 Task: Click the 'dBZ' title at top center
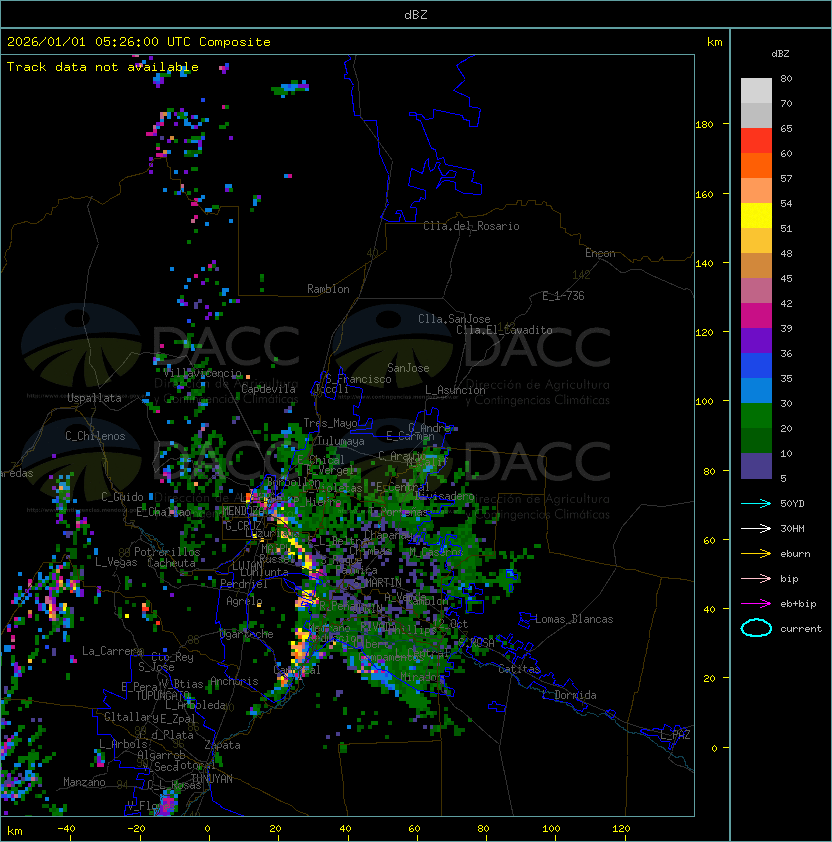click(416, 14)
